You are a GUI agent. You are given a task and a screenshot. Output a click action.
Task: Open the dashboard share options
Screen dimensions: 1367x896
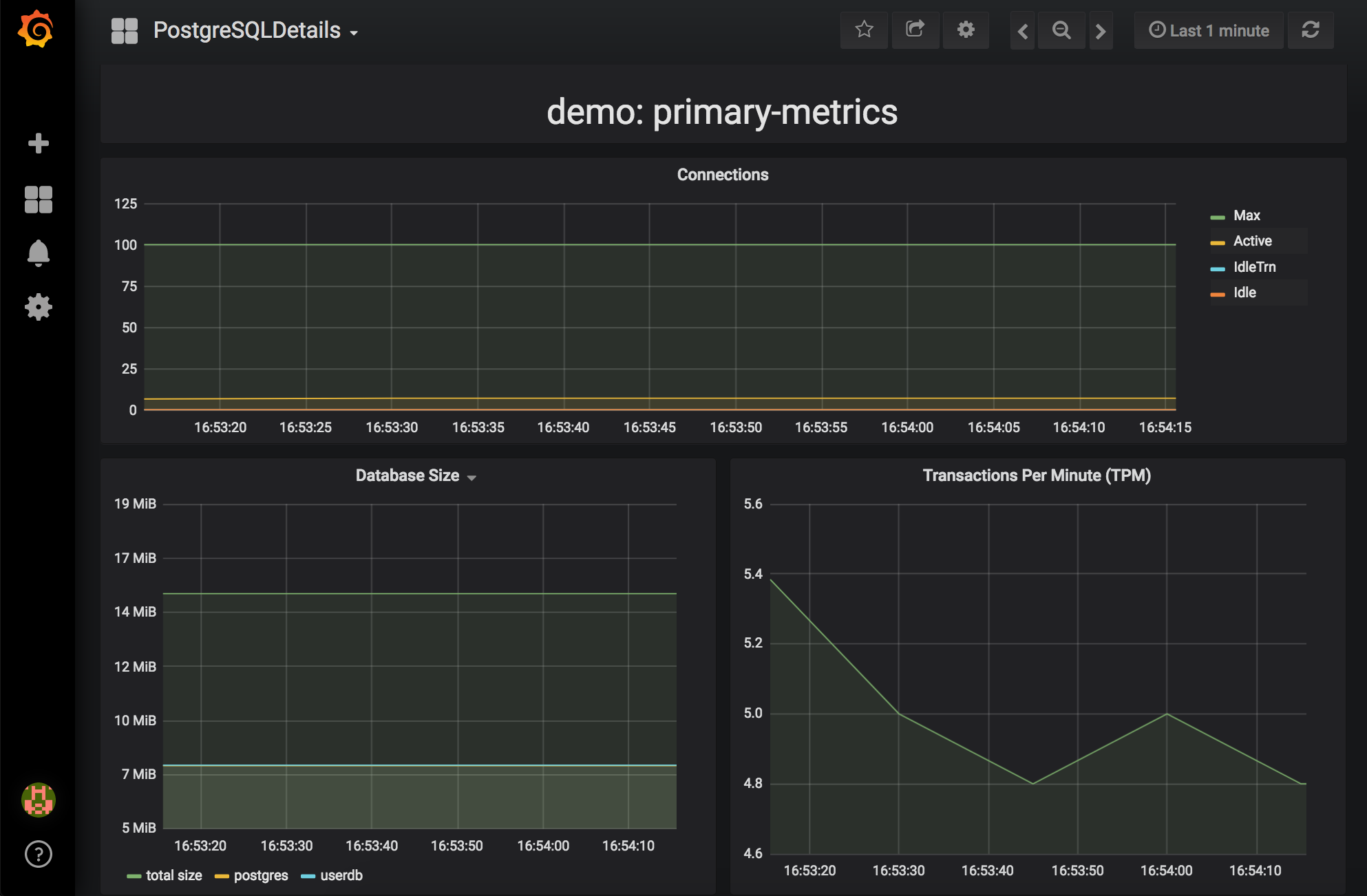tap(915, 30)
